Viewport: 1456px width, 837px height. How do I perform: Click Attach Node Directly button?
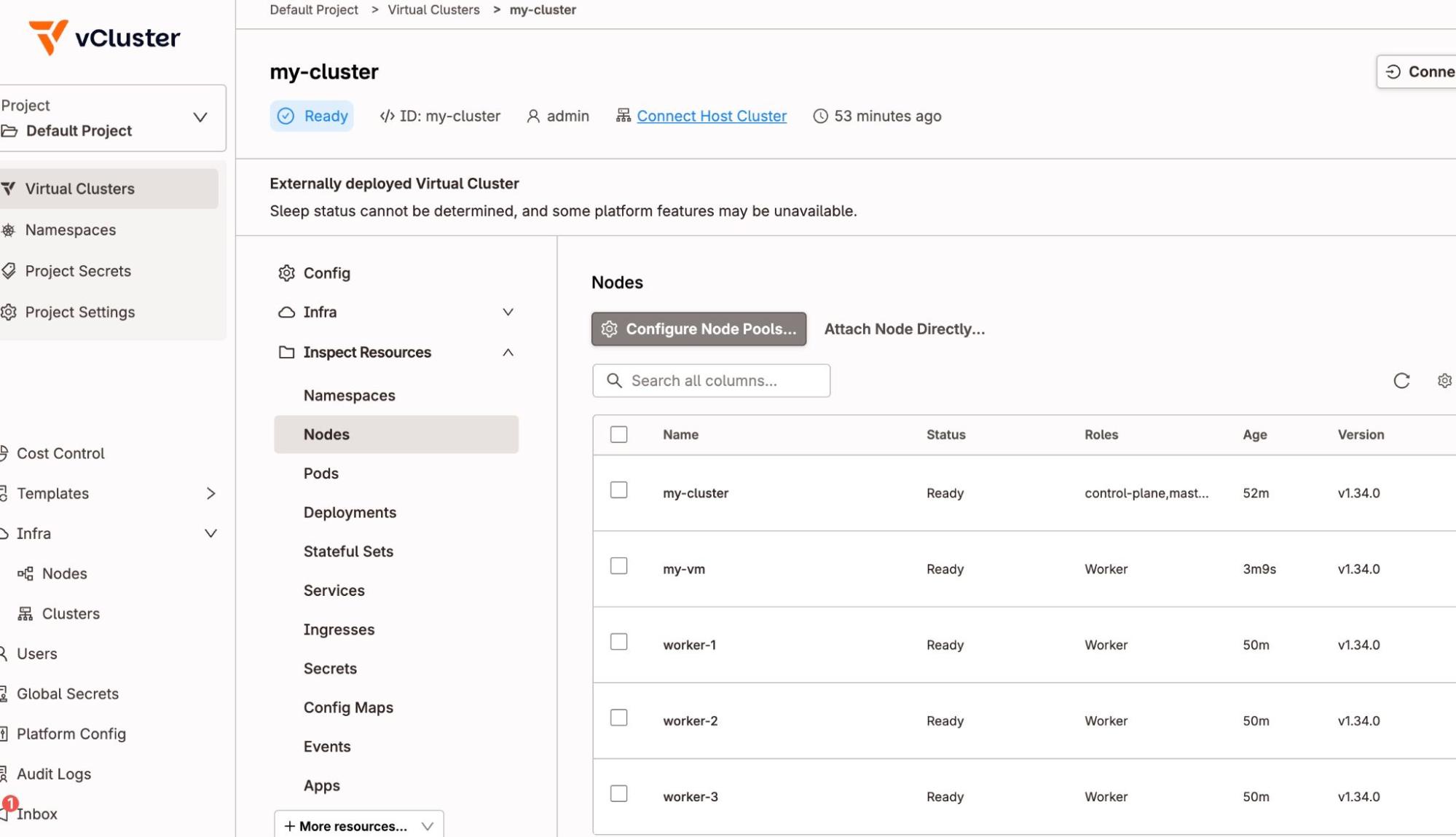pos(904,329)
